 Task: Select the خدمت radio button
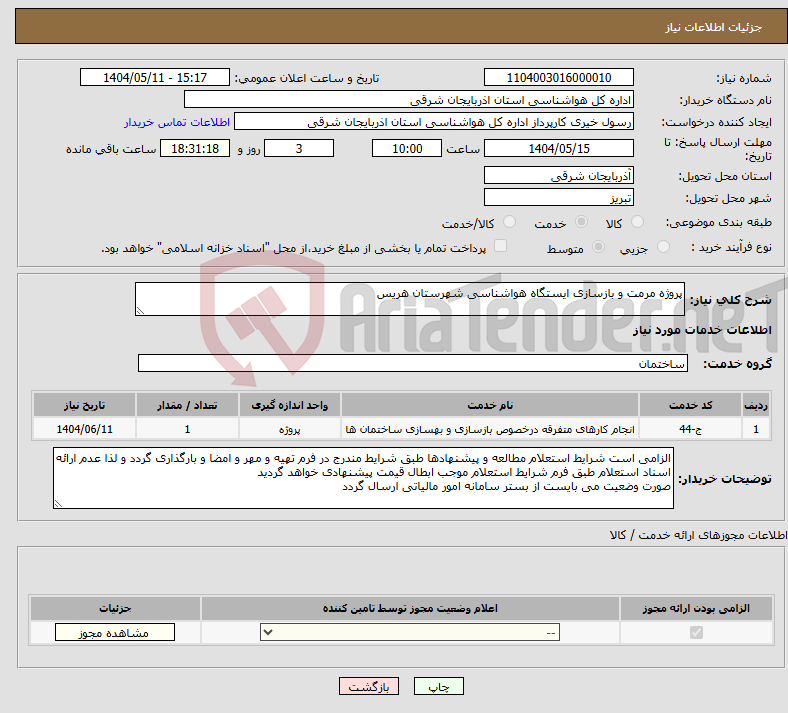(581, 222)
